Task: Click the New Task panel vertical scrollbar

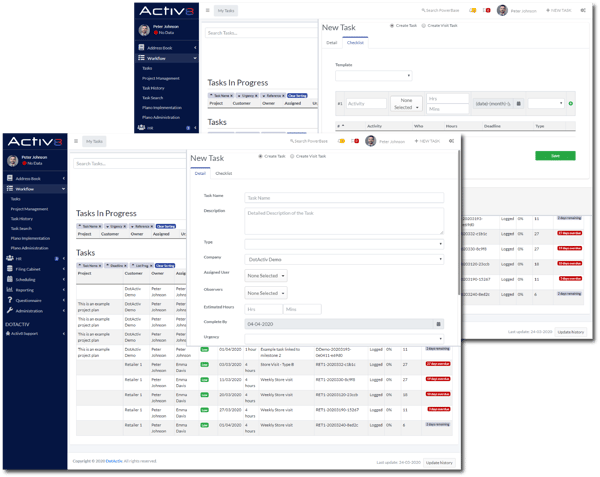Action: (x=458, y=223)
